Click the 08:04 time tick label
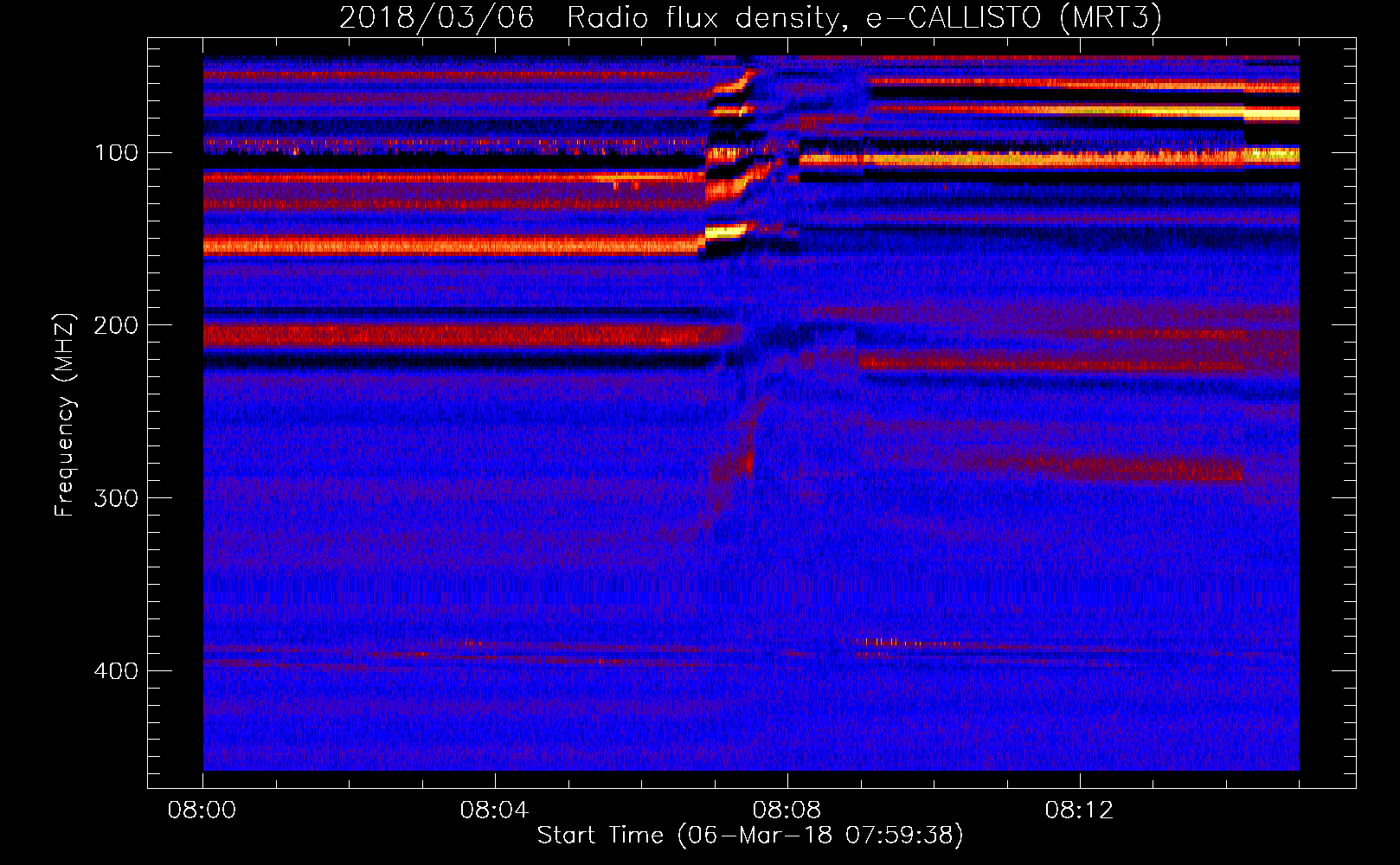Image resolution: width=1400 pixels, height=865 pixels. click(x=494, y=811)
